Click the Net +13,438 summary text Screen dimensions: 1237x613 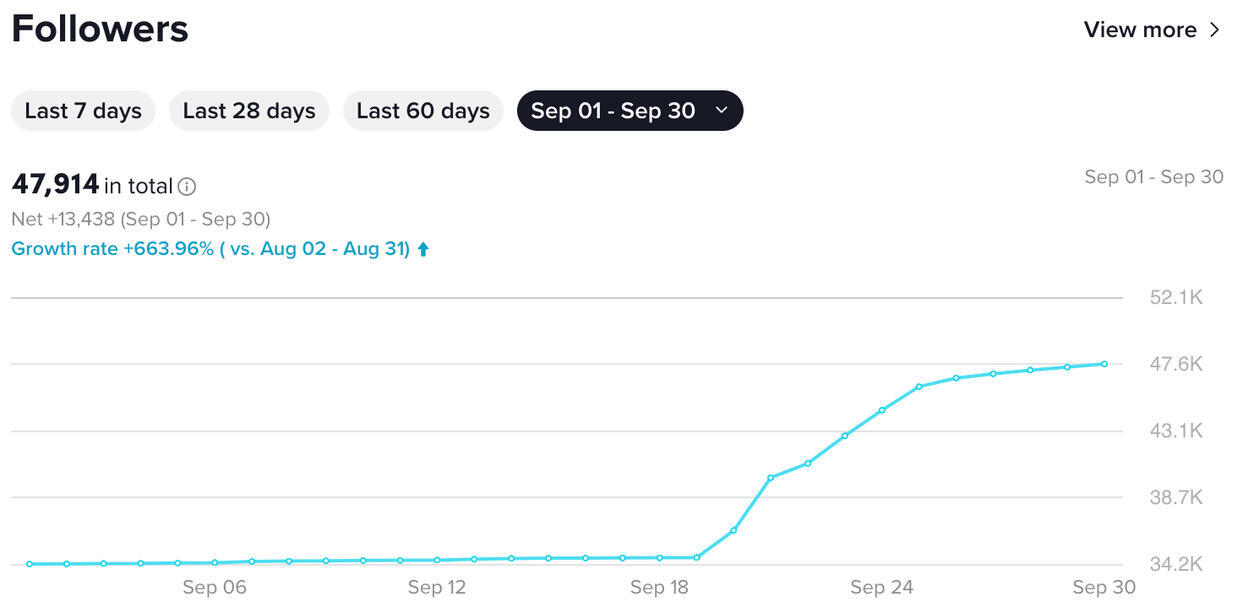pos(141,219)
